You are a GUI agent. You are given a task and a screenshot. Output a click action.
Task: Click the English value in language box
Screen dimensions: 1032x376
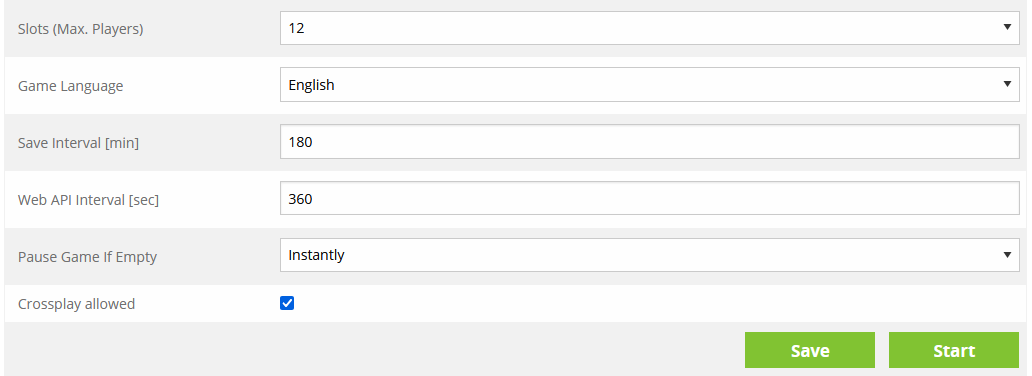tap(311, 85)
